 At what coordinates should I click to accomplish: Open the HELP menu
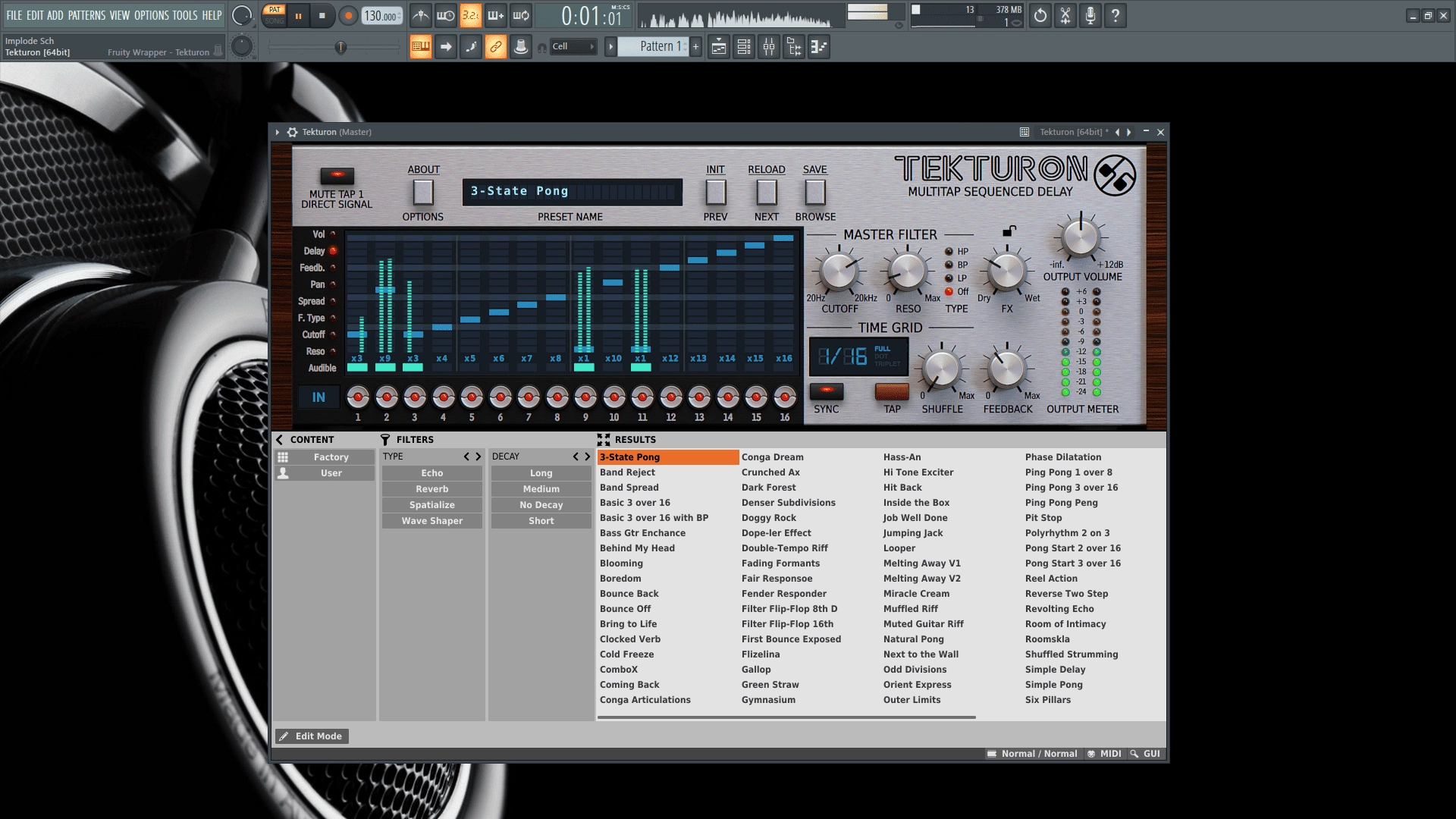(212, 15)
